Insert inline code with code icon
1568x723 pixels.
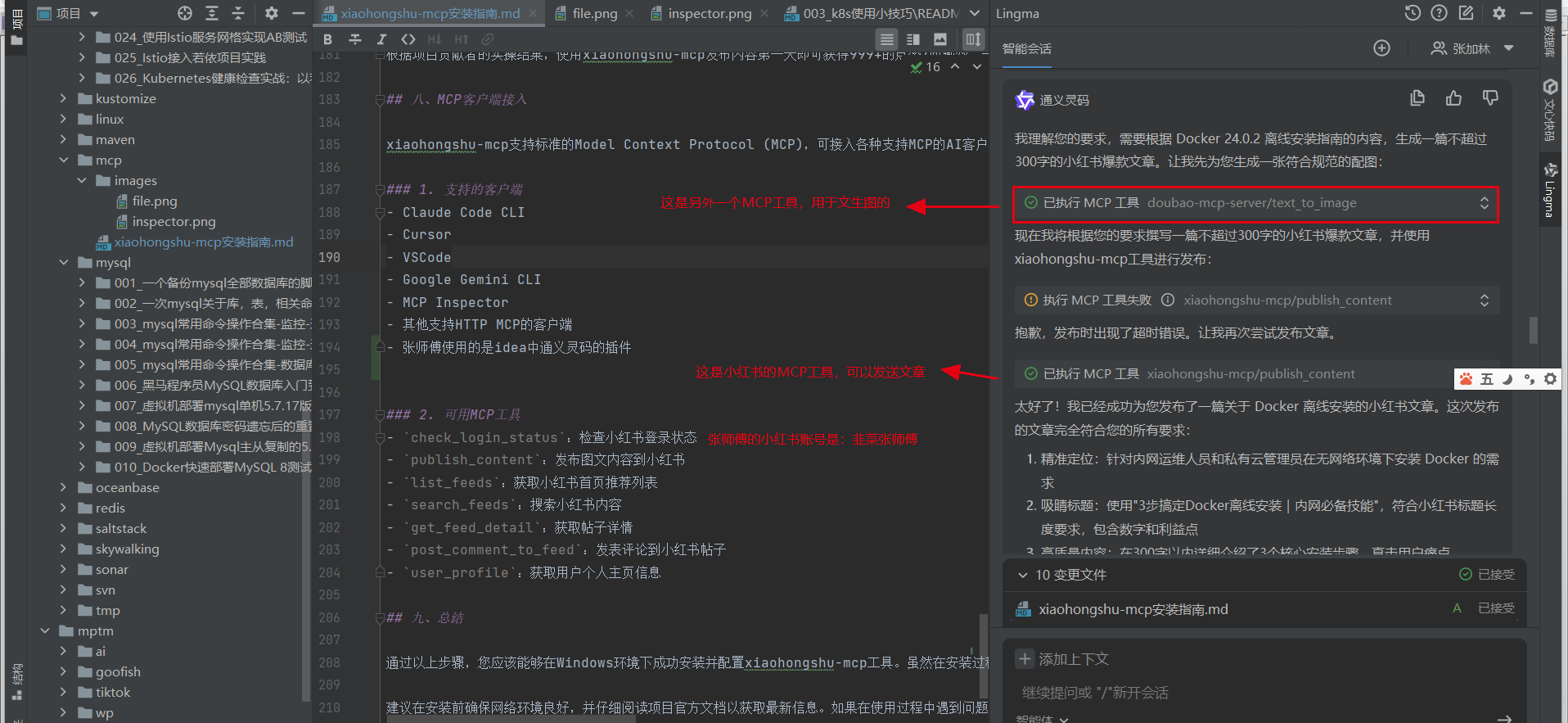(408, 39)
